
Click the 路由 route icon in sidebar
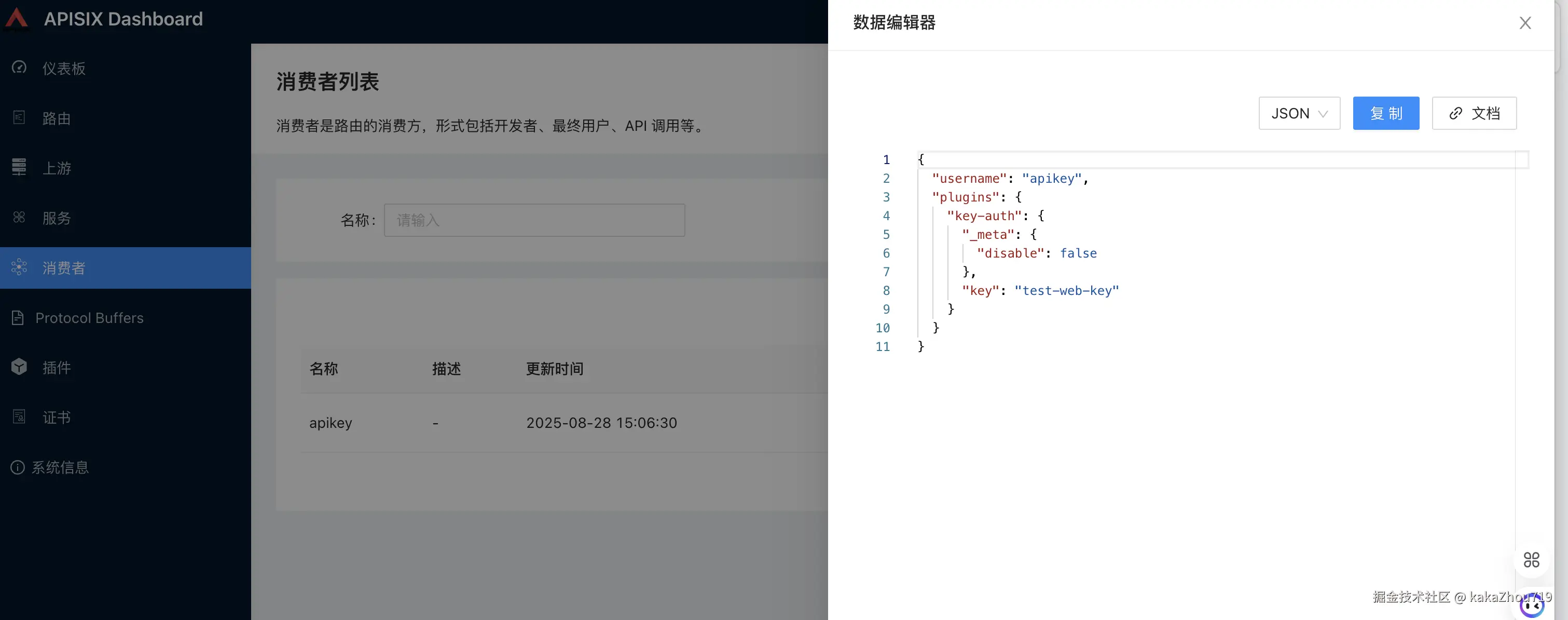(x=19, y=117)
